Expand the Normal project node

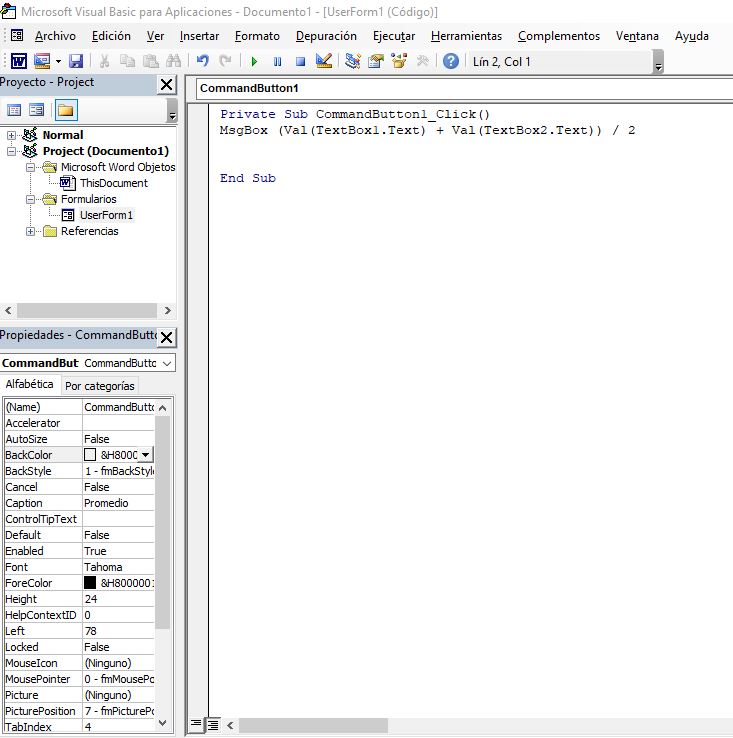pyautogui.click(x=12, y=135)
